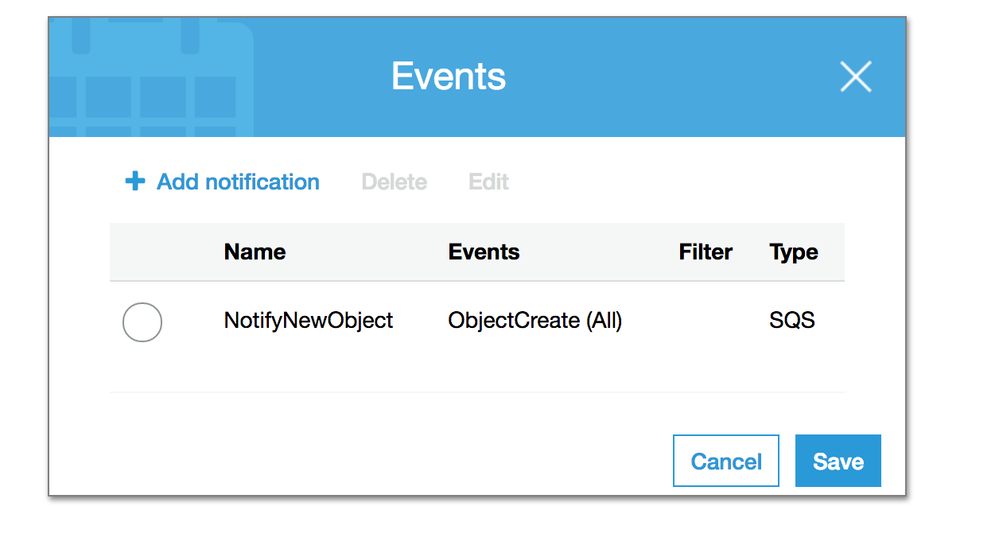Click the NotifyNewObject notification name
Screen dimensions: 999x546
(x=308, y=321)
